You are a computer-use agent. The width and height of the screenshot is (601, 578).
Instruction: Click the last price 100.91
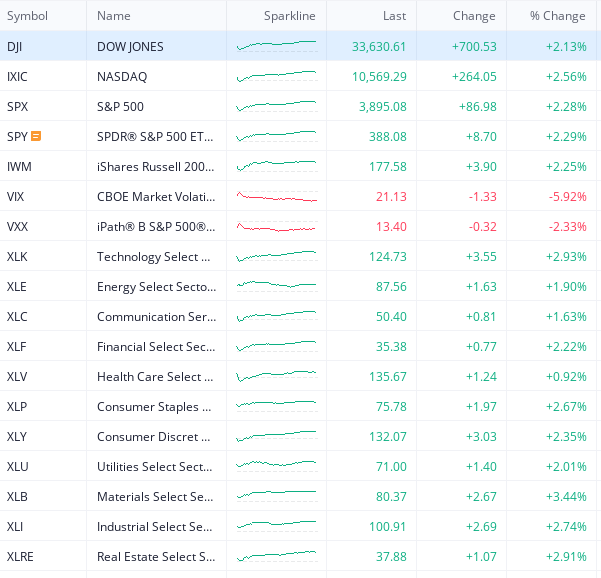[388, 527]
